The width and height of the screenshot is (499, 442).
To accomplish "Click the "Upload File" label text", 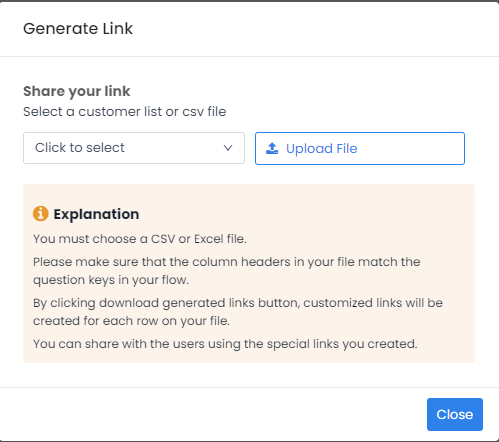I will click(x=322, y=149).
